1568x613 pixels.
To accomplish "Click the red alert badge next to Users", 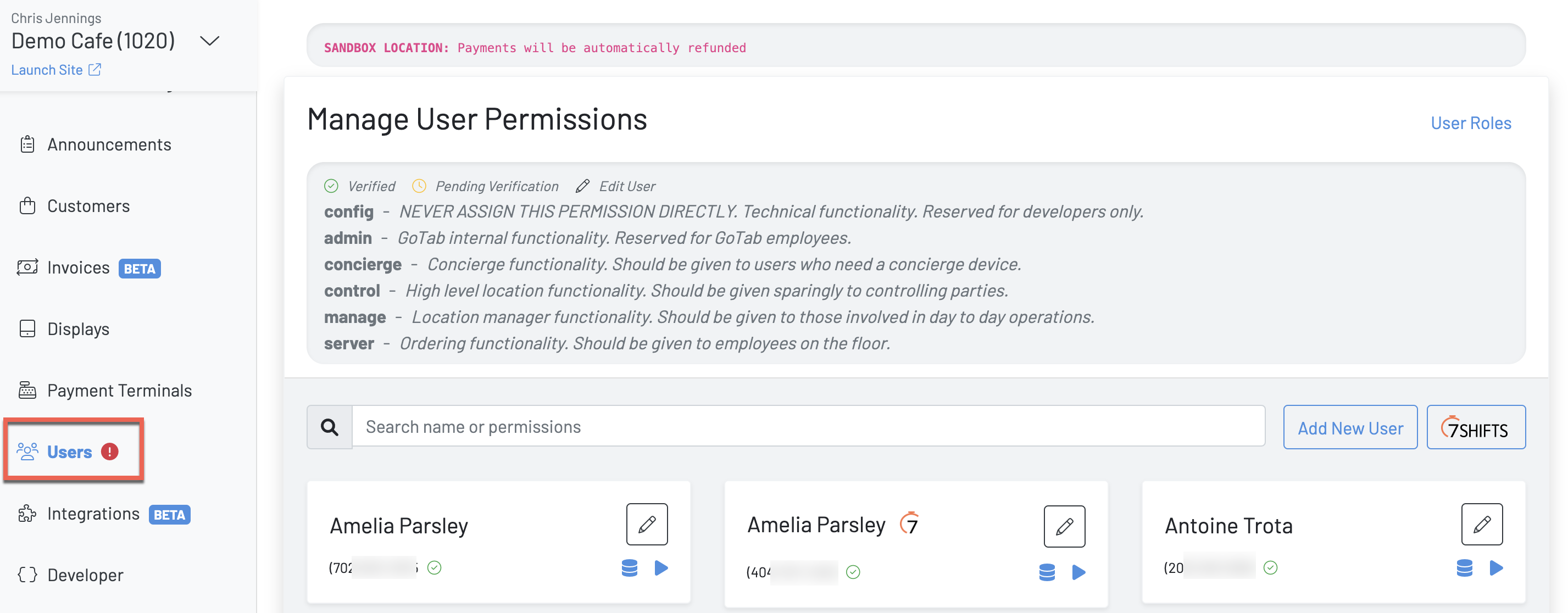I will [109, 451].
